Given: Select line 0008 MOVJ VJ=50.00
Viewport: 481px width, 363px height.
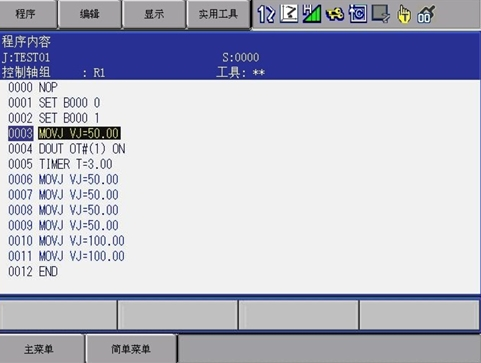Looking at the screenshot, I should [63, 210].
